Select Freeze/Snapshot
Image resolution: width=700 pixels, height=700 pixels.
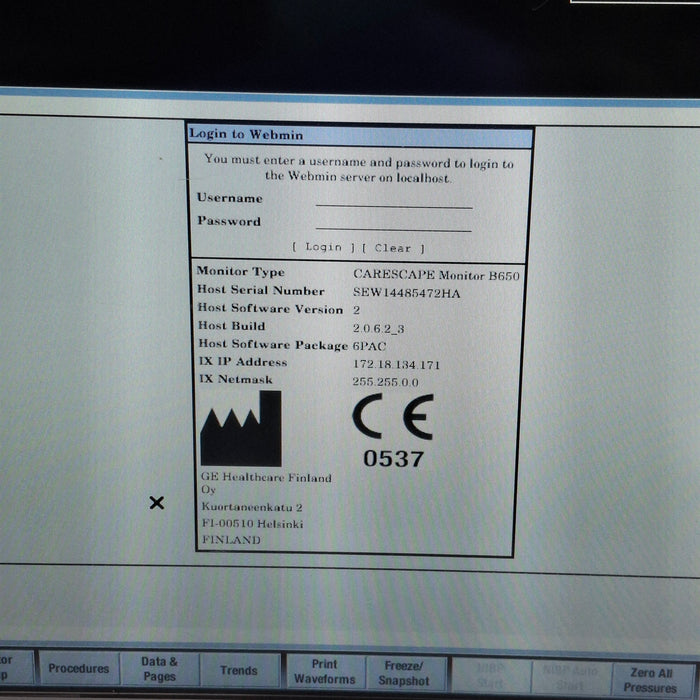coord(404,673)
